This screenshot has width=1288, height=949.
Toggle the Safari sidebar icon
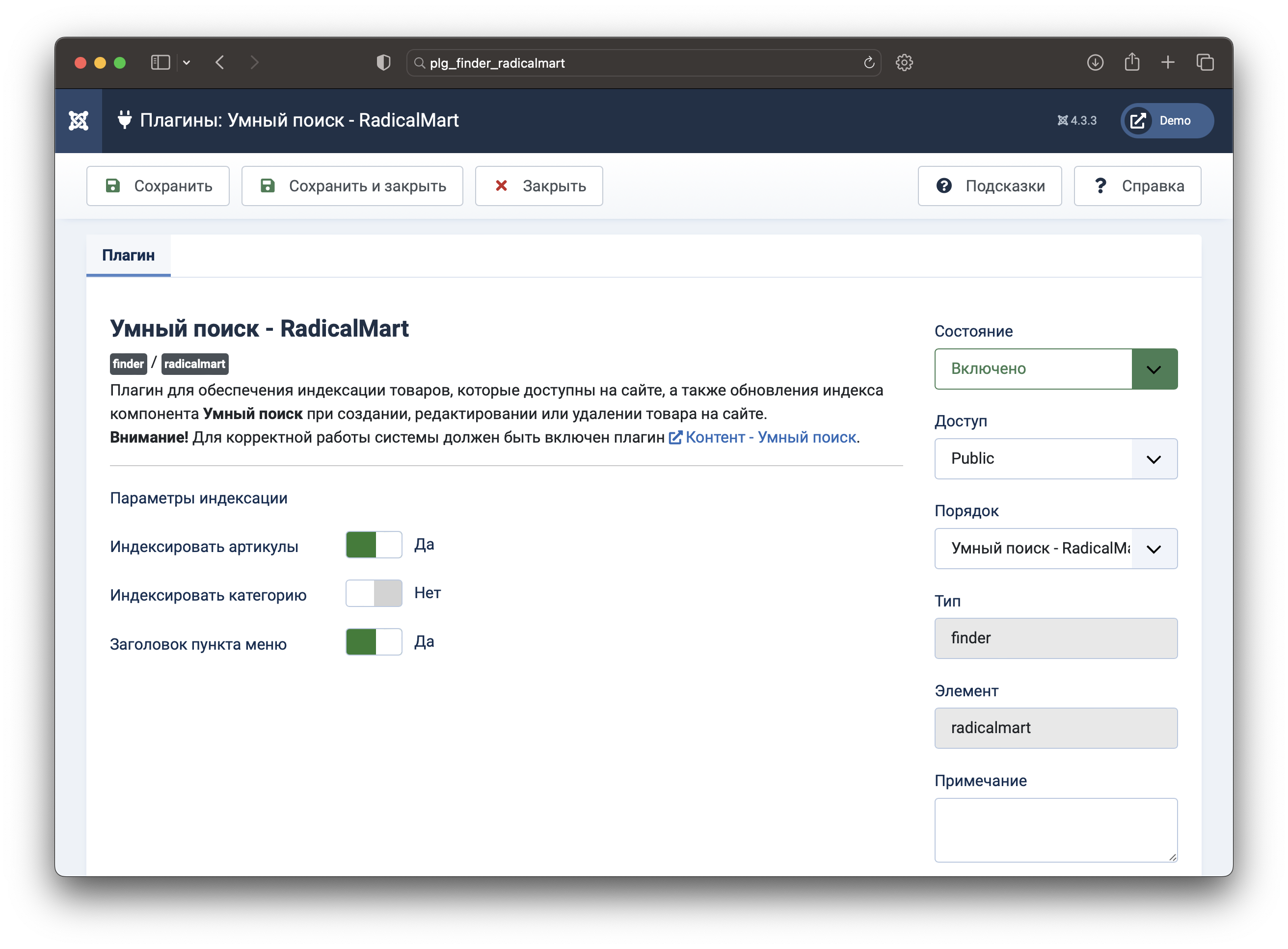click(x=161, y=63)
